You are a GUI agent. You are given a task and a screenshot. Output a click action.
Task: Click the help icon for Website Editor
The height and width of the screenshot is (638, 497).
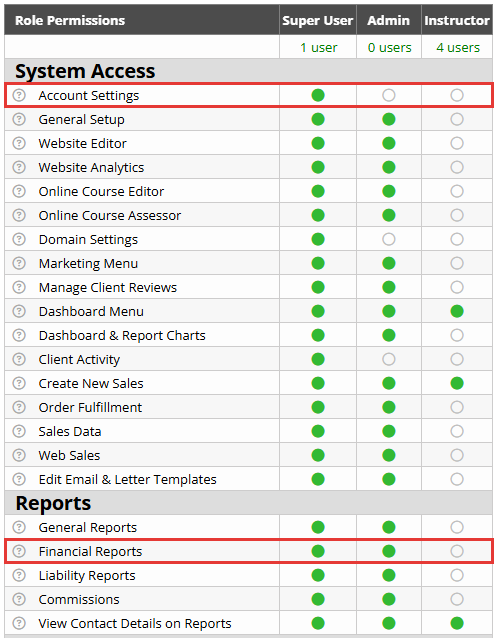pos(19,143)
